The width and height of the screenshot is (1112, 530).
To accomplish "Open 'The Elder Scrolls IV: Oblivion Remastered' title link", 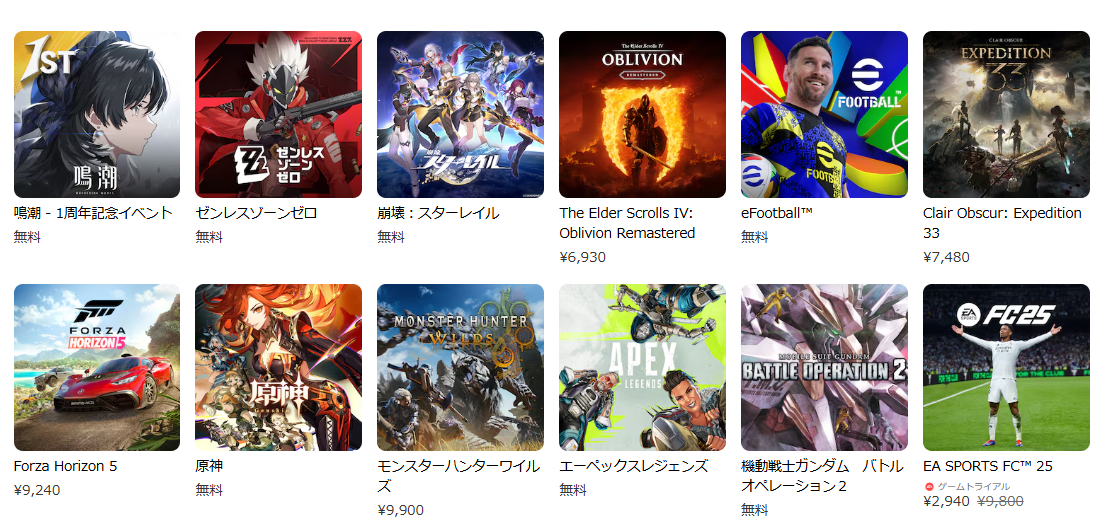I will tap(627, 223).
